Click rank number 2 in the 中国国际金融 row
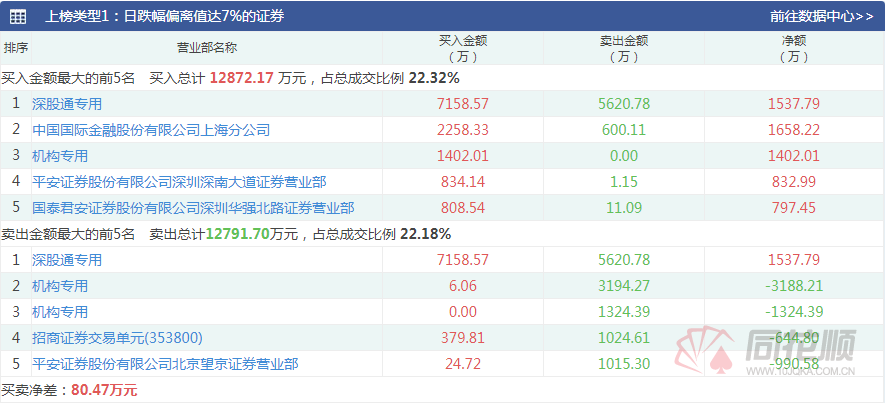 click(16, 130)
